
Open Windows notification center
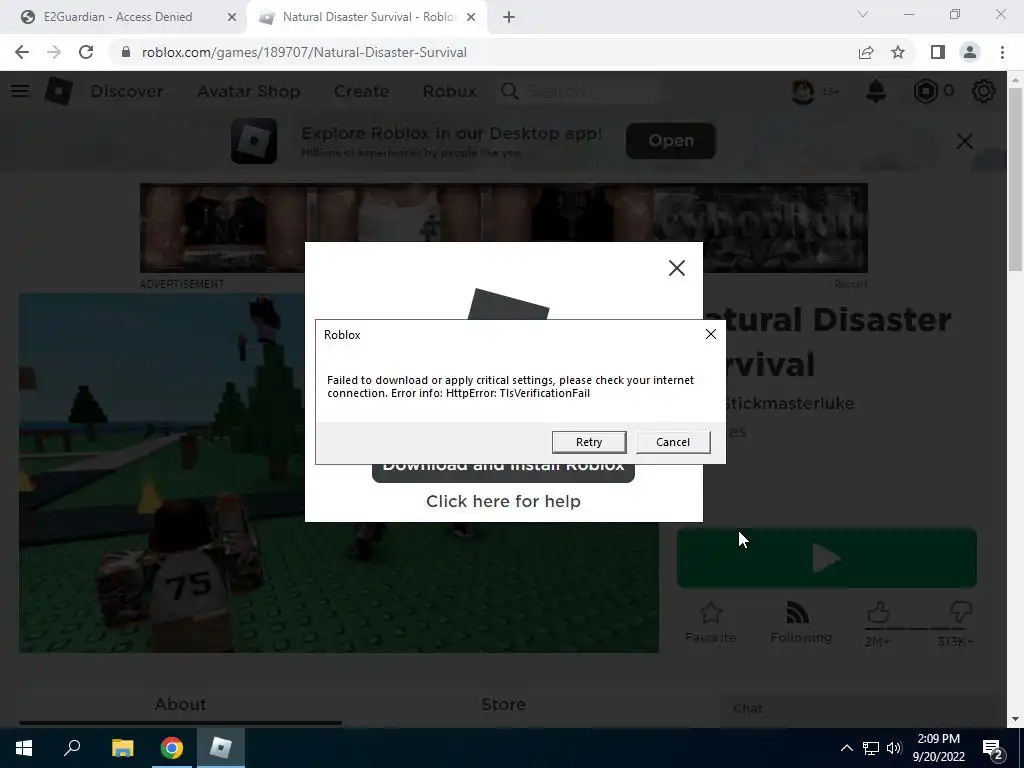tap(993, 749)
